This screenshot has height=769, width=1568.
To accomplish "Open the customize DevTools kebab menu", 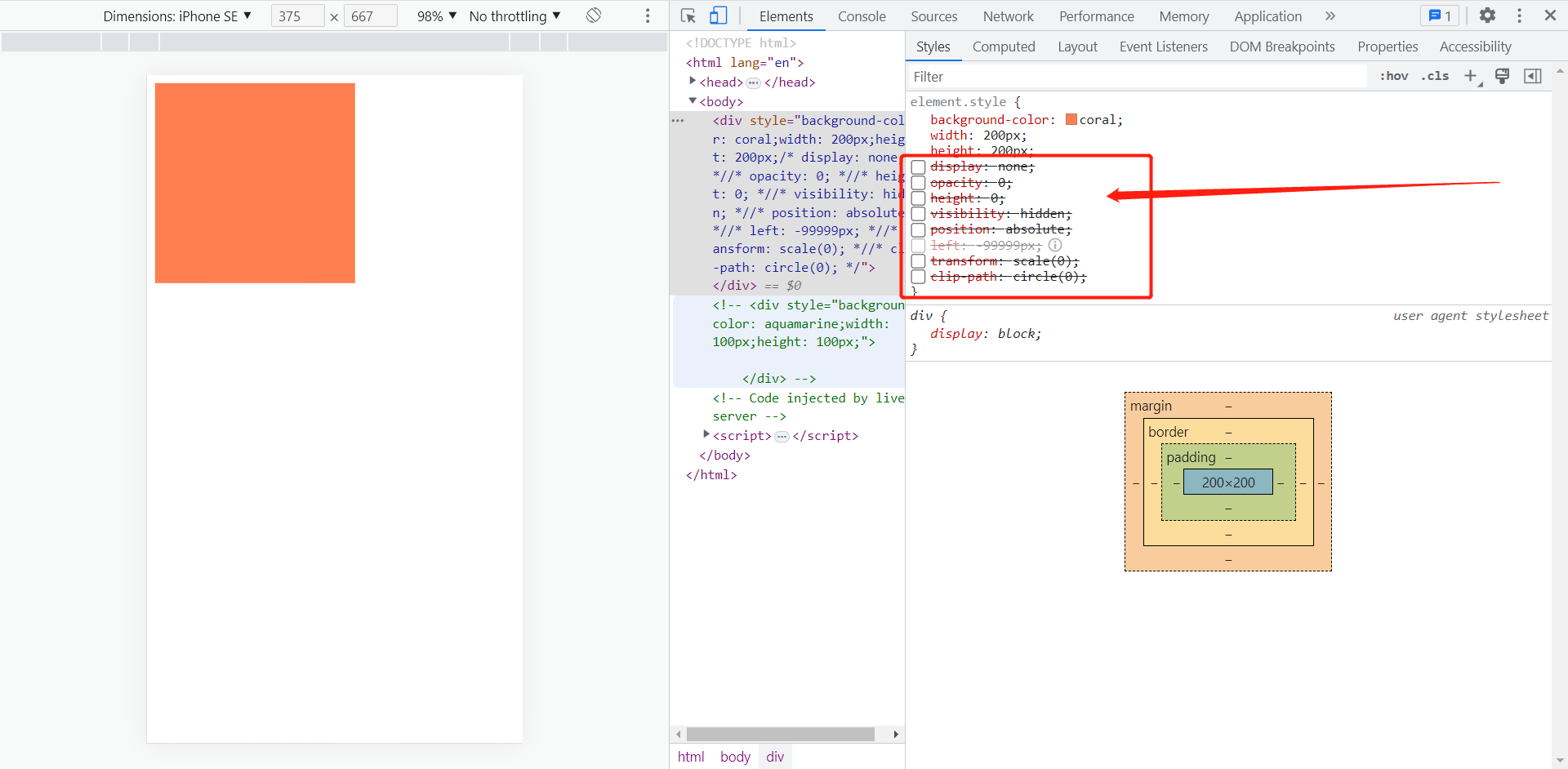I will coord(1520,16).
